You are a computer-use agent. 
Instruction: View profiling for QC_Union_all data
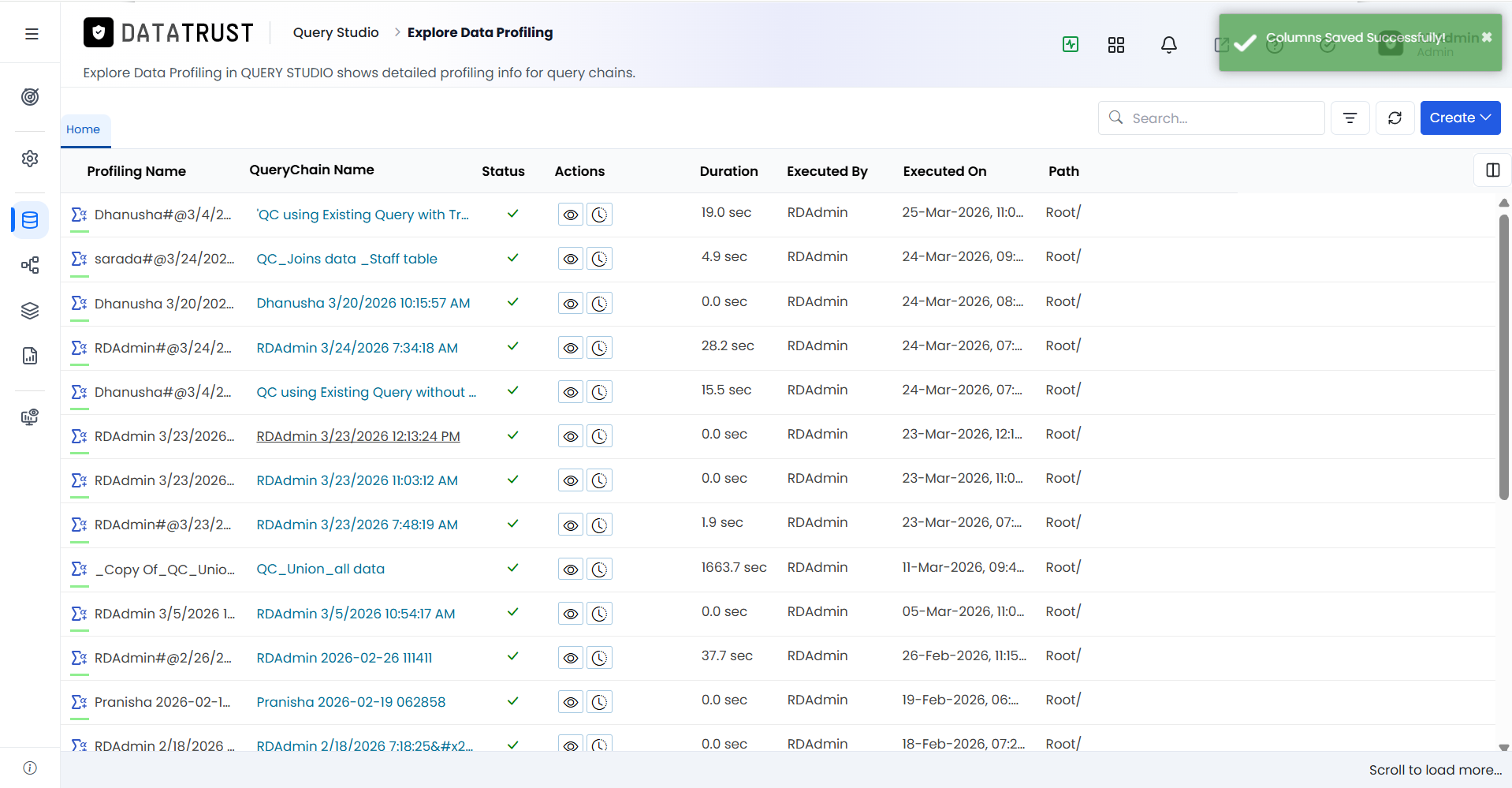[571, 570]
